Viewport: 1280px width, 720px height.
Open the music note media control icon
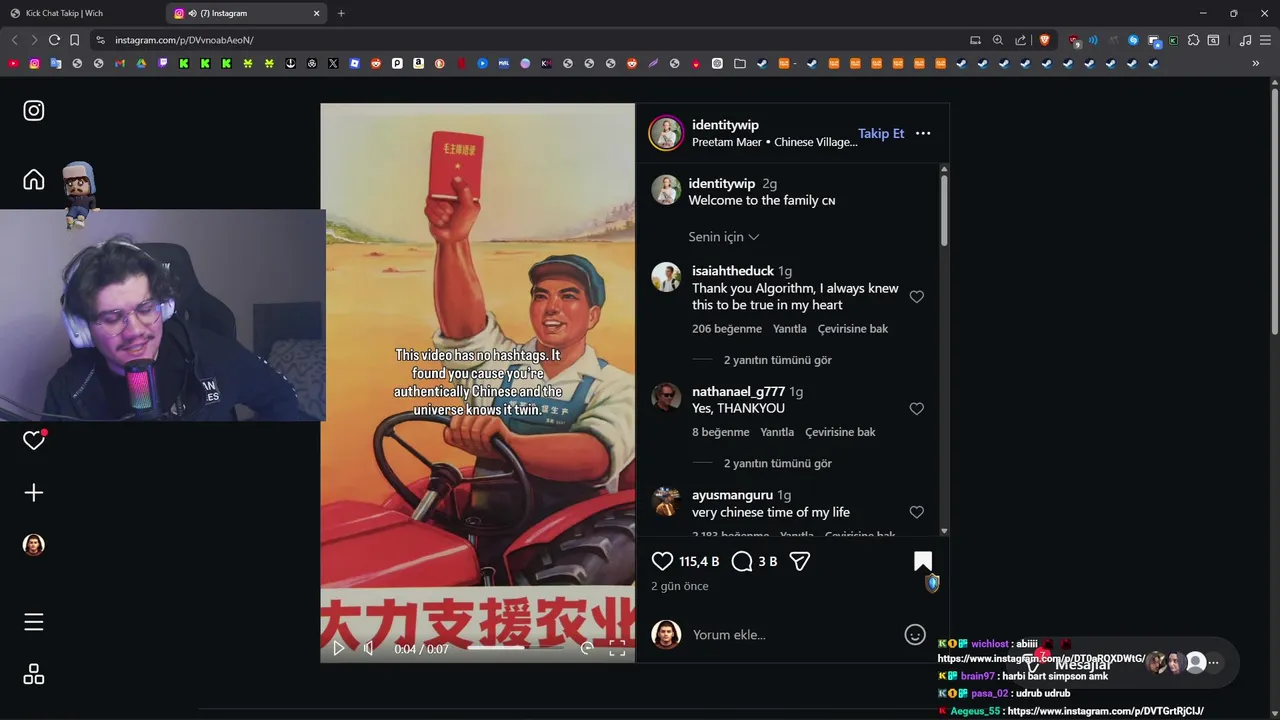[1245, 40]
